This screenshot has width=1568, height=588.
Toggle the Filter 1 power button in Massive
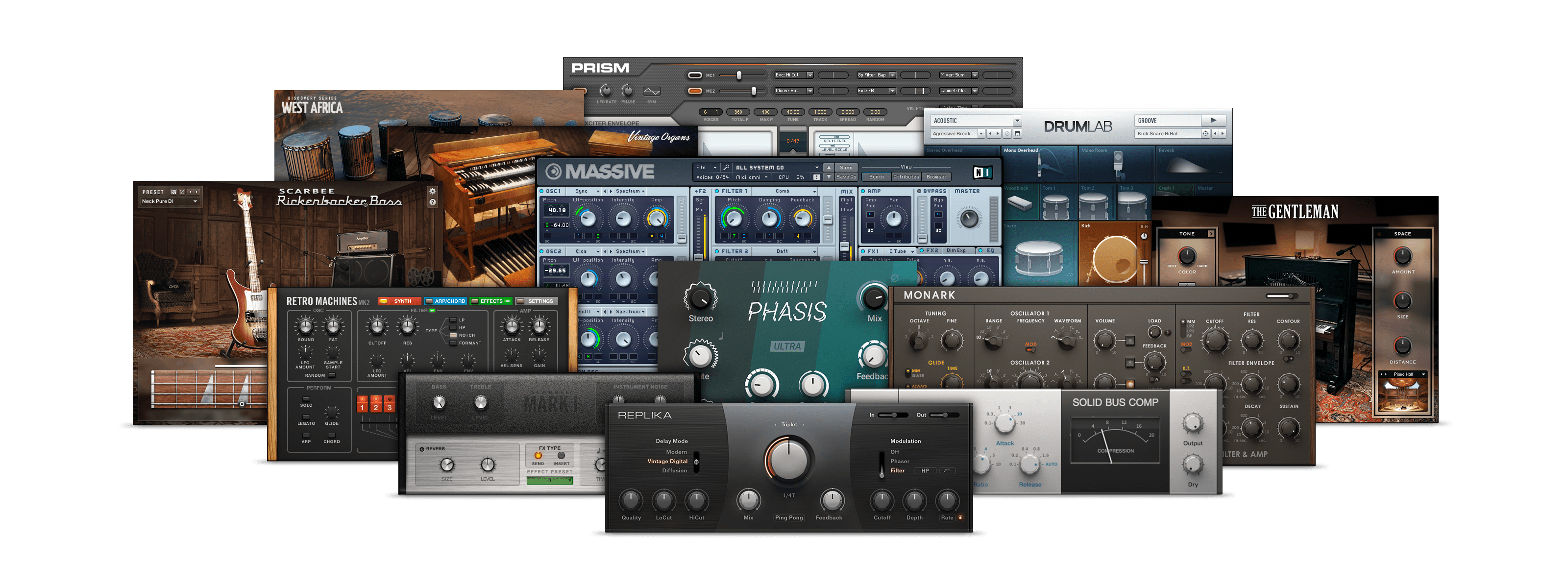[x=717, y=191]
